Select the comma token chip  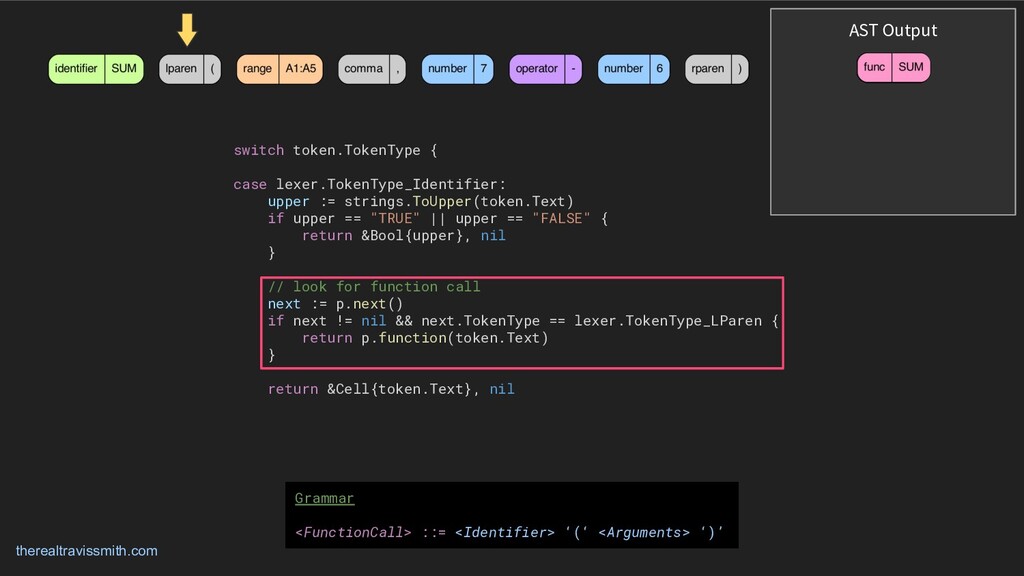(372, 69)
